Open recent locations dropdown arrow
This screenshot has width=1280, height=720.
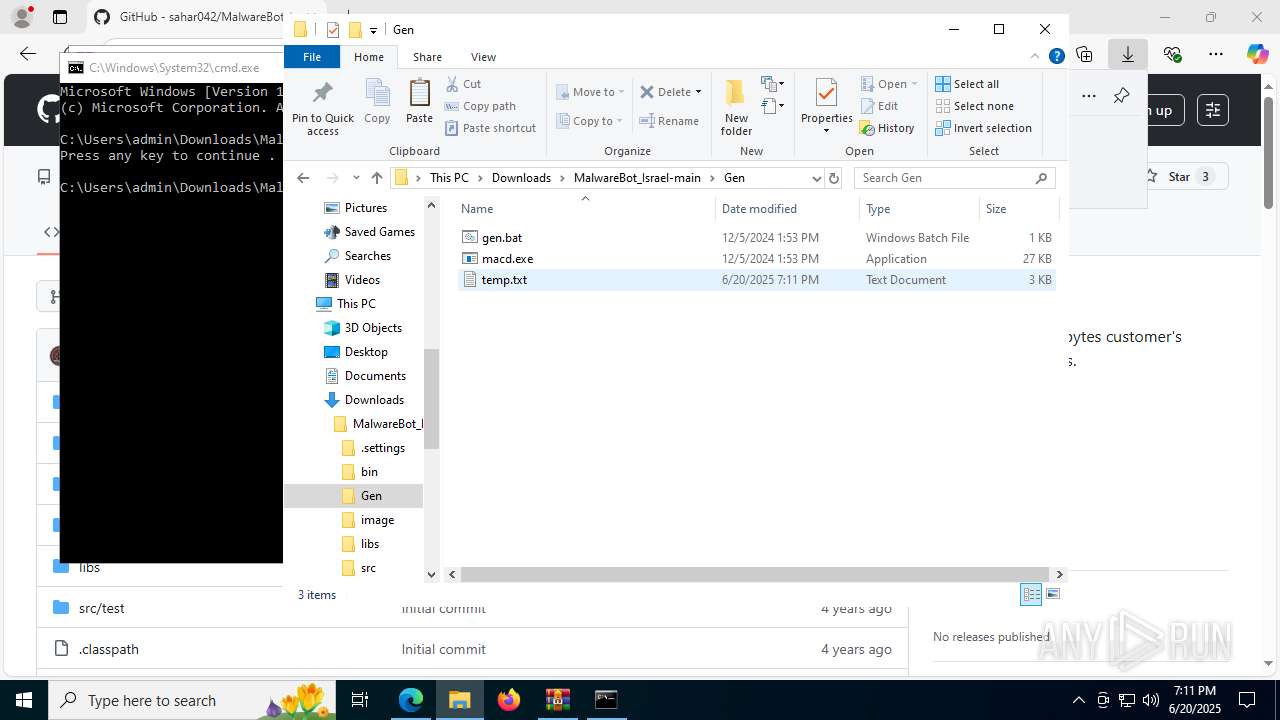356,178
